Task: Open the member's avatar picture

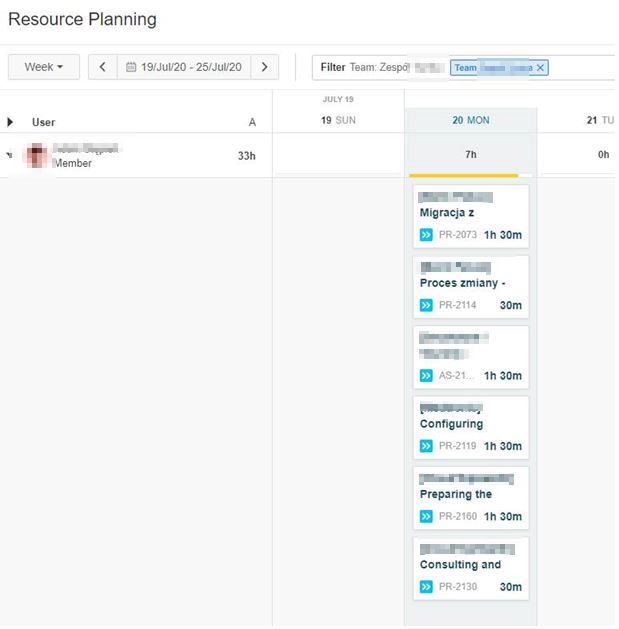Action: tap(37, 155)
